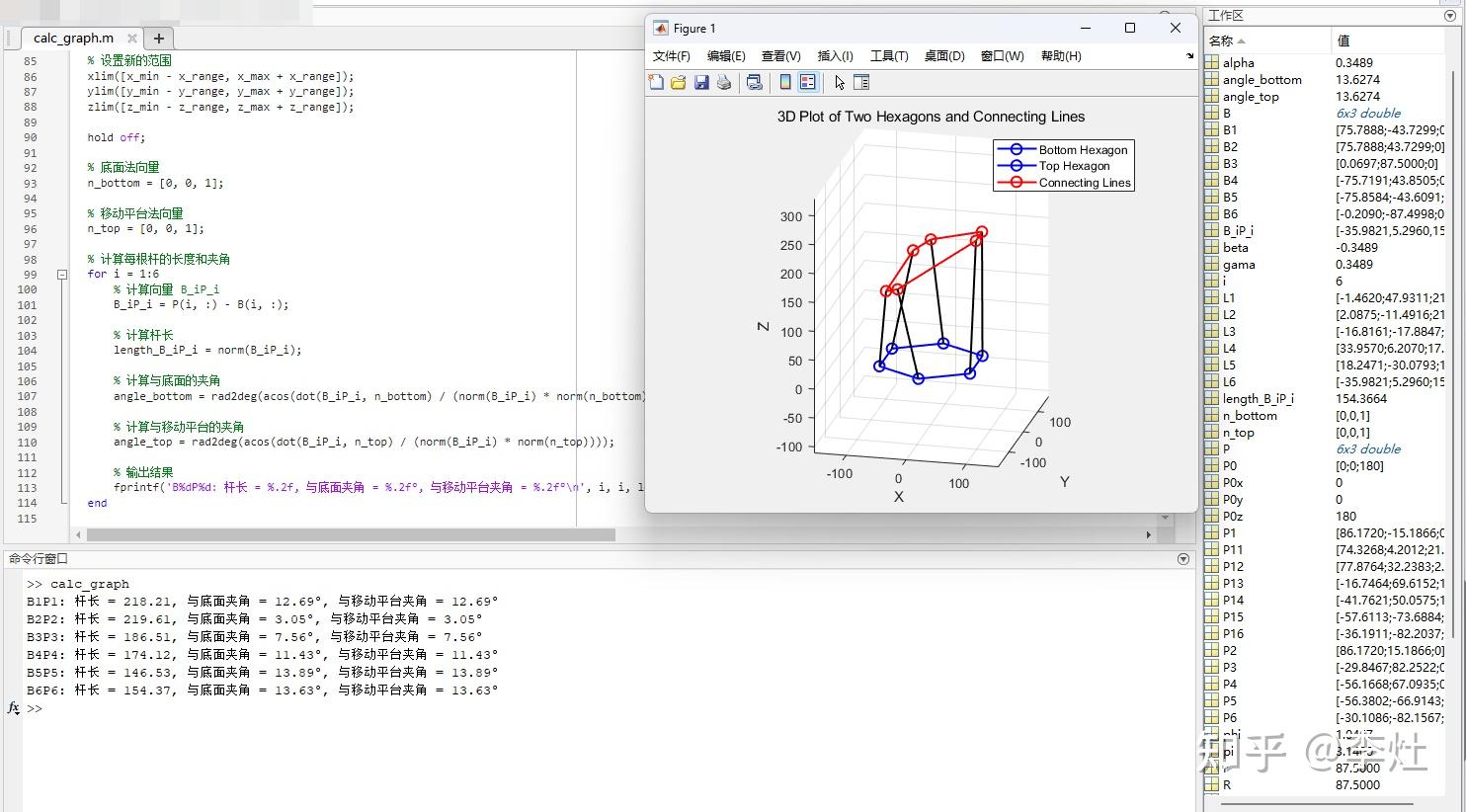Viewport: 1466px width, 812px height.
Task: Maximize the Figure 1 window
Action: click(1130, 28)
